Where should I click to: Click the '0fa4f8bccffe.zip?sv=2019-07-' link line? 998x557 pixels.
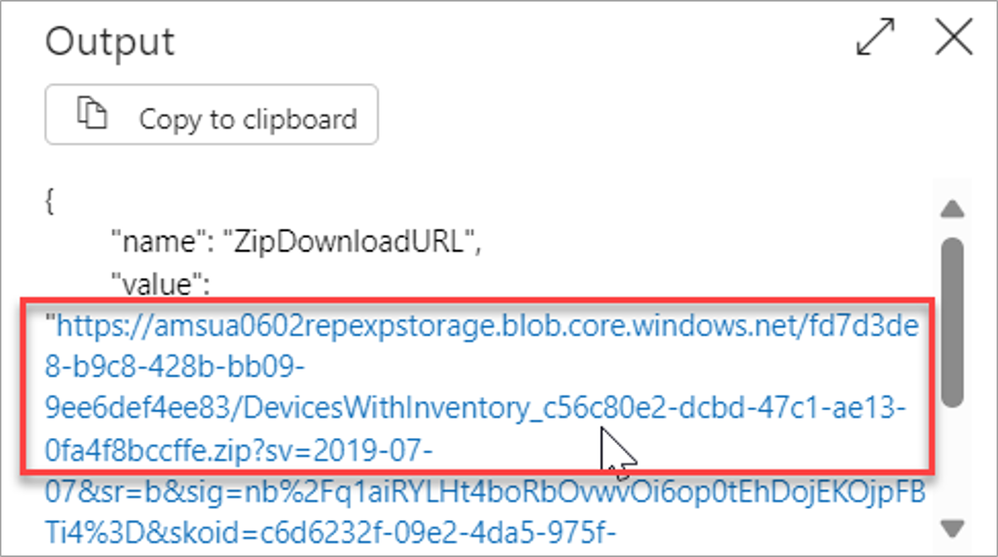click(x=239, y=450)
